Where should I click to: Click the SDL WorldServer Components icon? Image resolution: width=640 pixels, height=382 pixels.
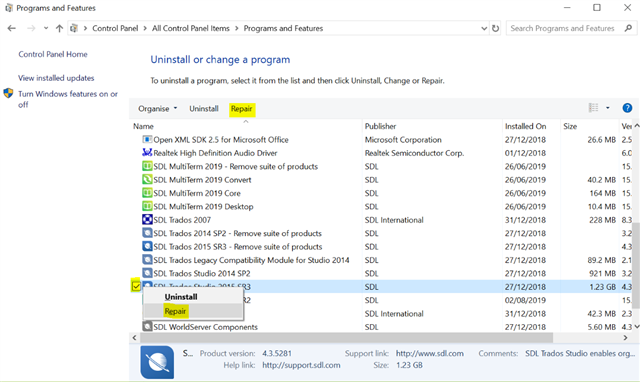147,327
